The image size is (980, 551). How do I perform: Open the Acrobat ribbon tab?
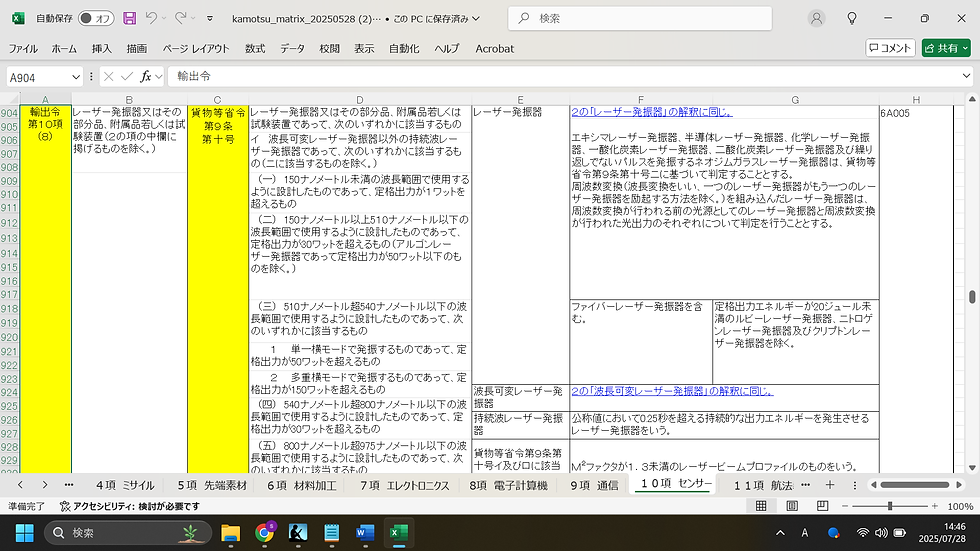[494, 49]
